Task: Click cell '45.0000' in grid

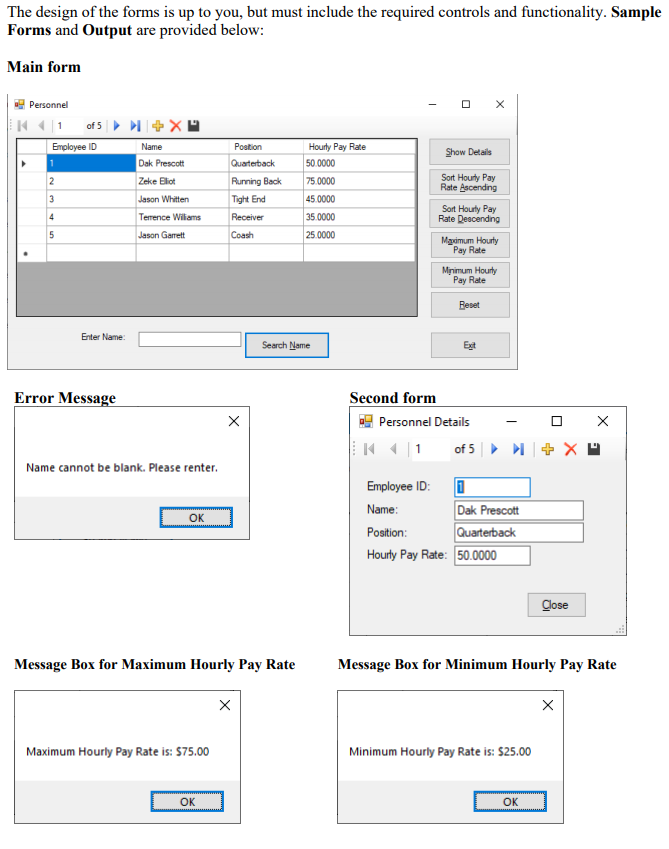Action: click(359, 199)
